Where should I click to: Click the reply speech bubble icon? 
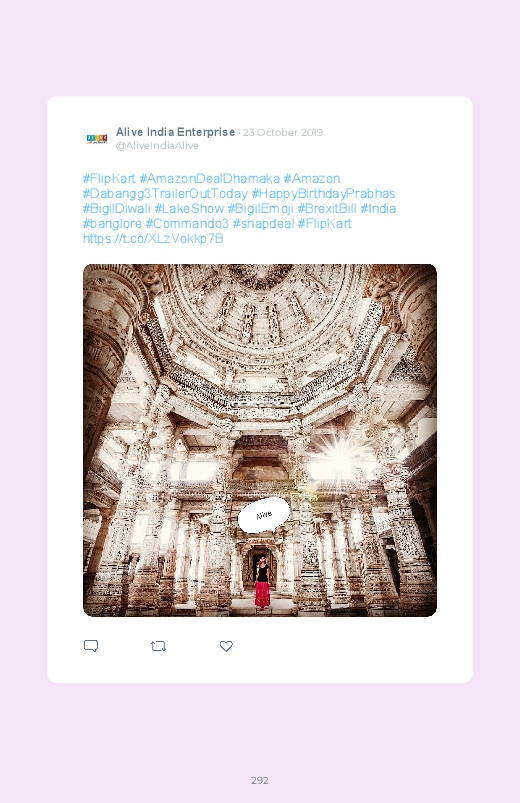pos(91,646)
